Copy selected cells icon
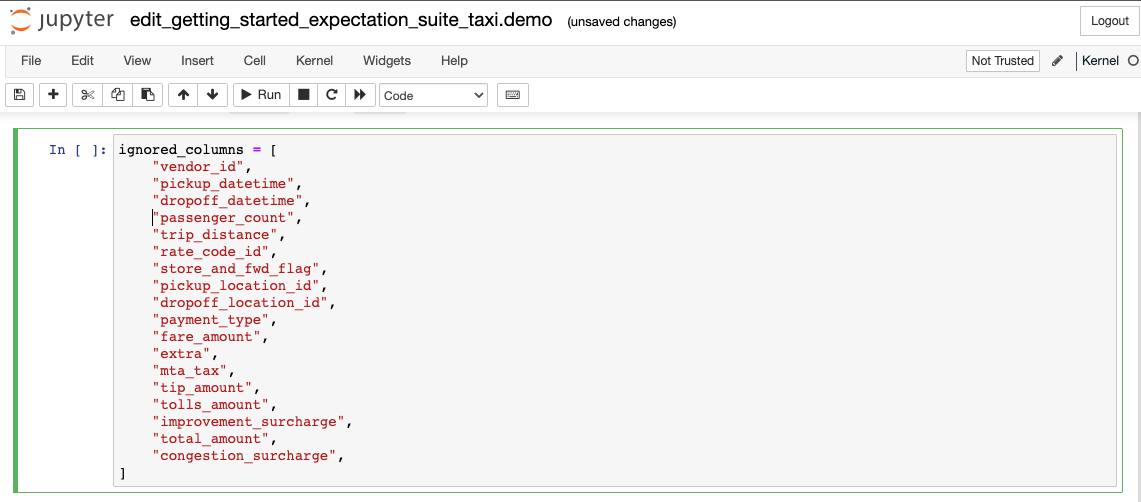1141x502 pixels. [117, 95]
